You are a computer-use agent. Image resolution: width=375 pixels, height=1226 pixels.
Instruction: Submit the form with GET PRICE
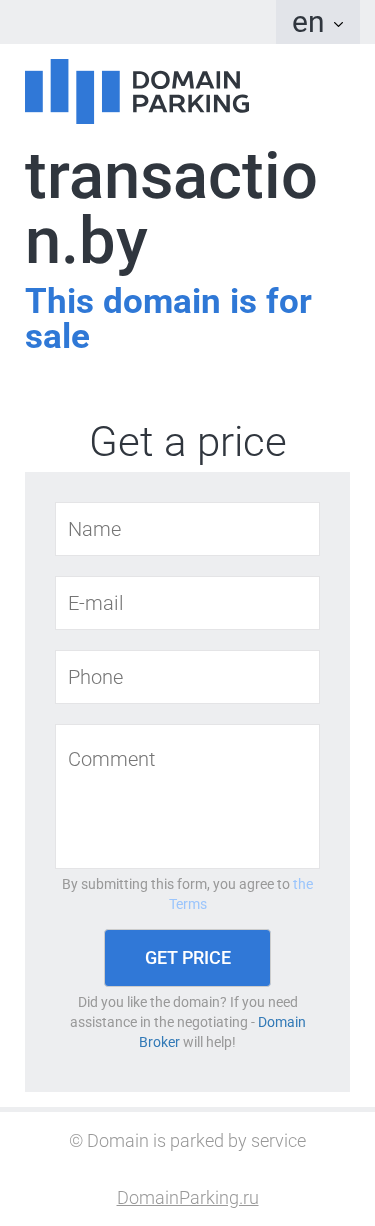[188, 958]
